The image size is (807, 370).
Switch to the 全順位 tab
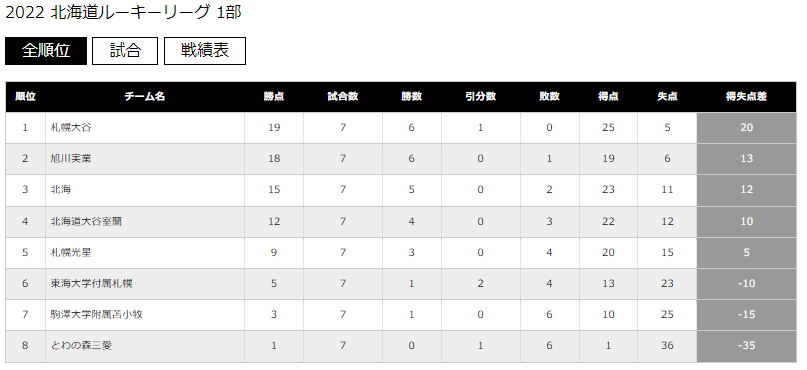pyautogui.click(x=46, y=51)
